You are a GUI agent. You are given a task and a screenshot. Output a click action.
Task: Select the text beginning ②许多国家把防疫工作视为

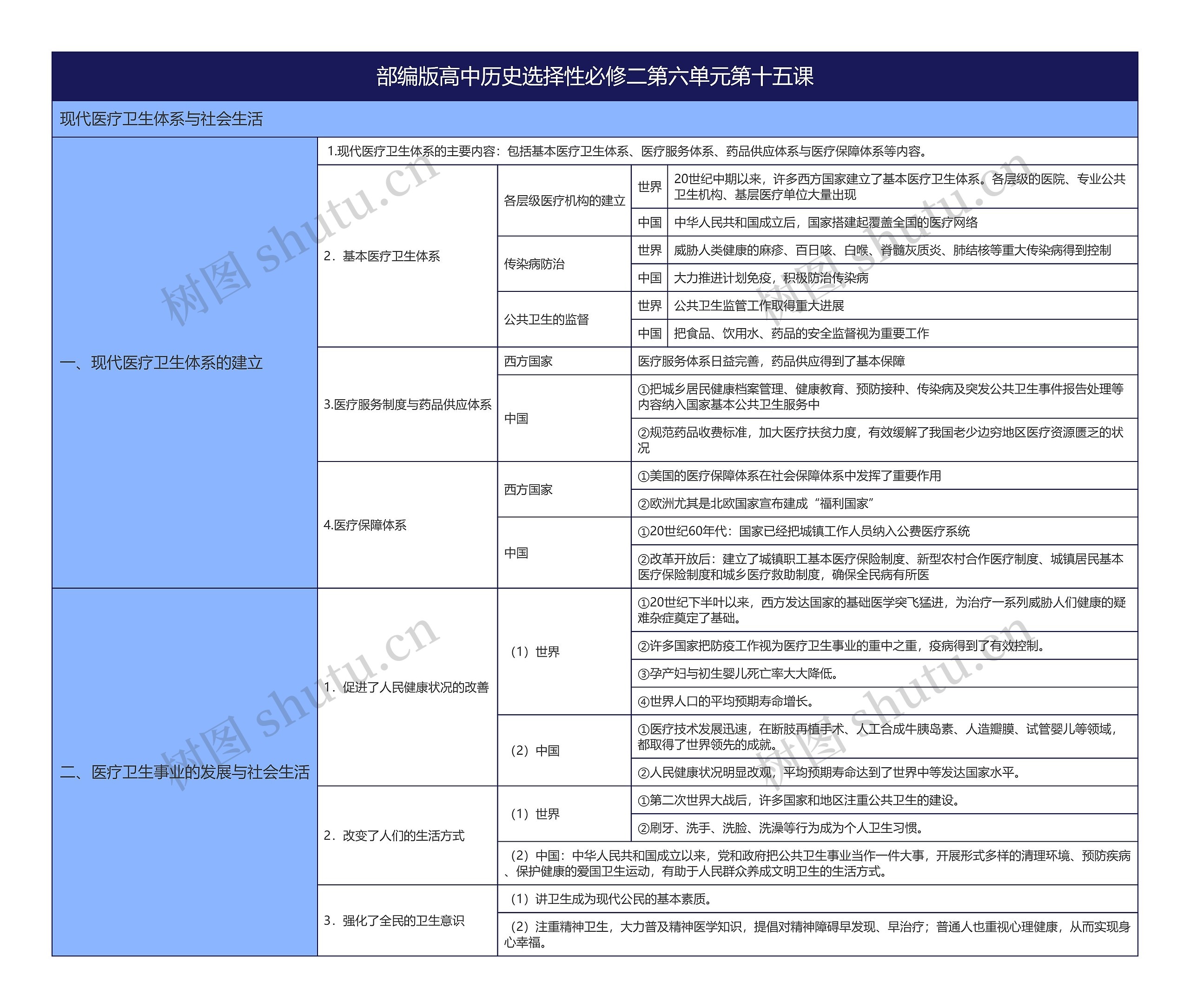[x=841, y=646]
